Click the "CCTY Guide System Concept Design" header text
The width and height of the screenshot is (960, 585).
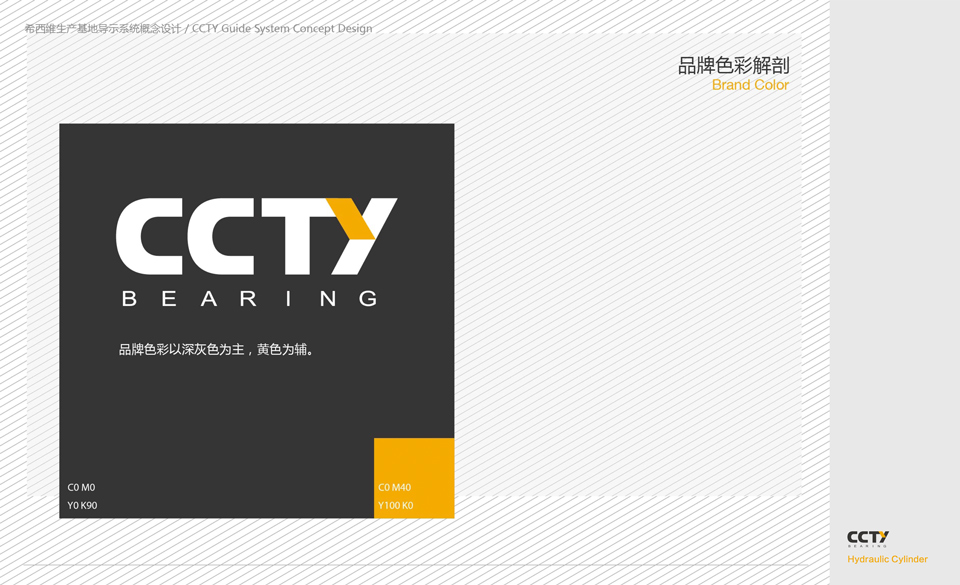[x=282, y=29]
